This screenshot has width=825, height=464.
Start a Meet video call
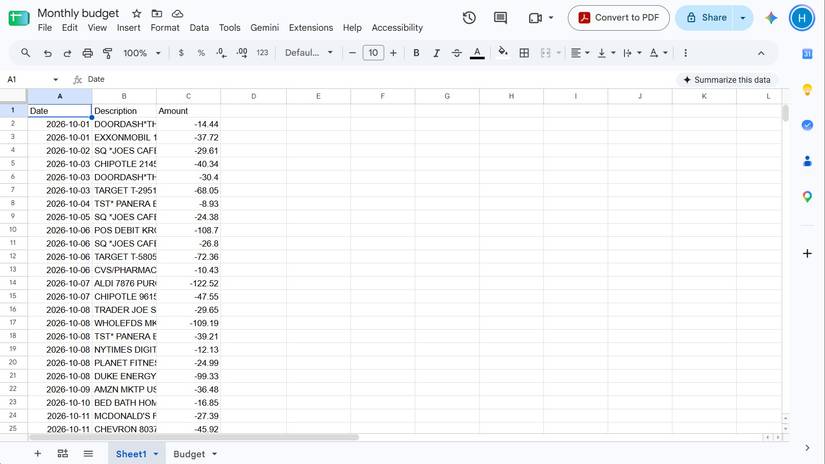[535, 18]
